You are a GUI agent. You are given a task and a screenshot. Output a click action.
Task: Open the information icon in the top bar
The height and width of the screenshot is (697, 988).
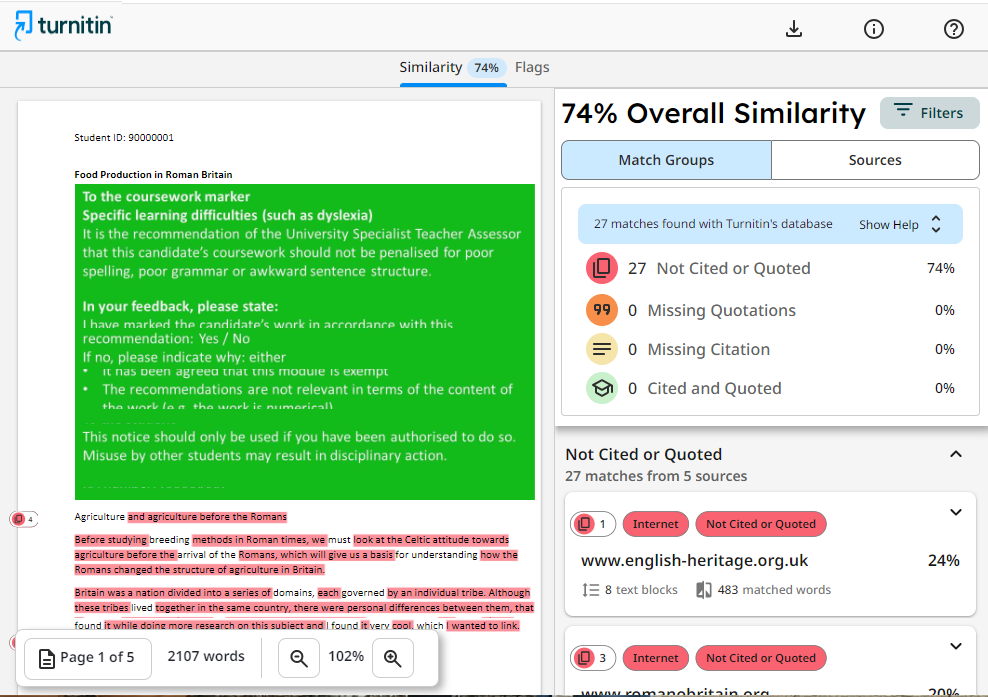[873, 29]
